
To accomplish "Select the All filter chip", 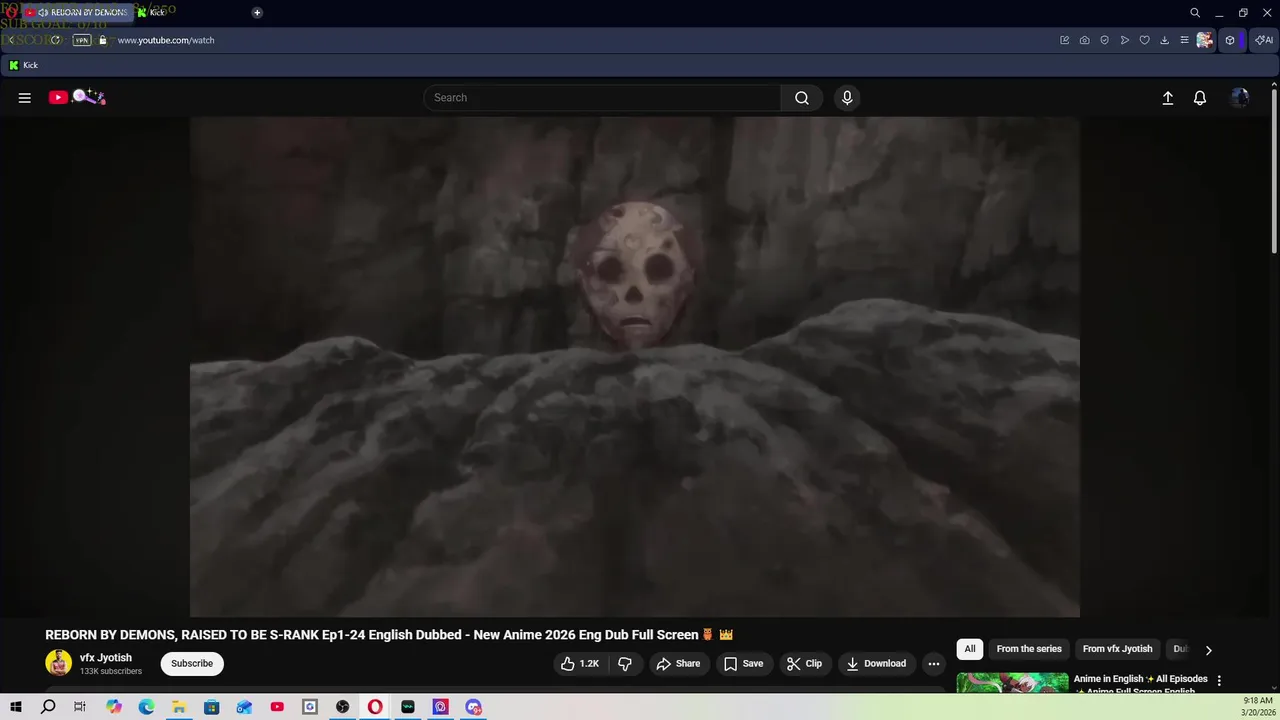I will click(x=970, y=649).
